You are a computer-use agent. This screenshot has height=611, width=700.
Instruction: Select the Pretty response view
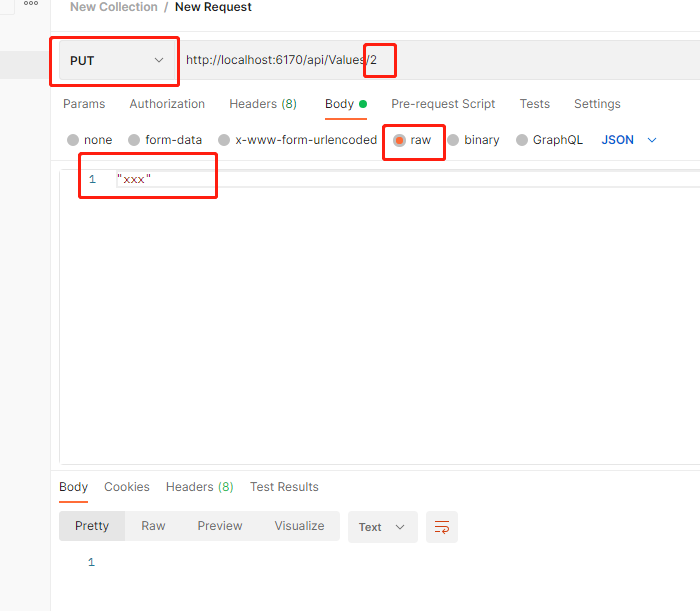(x=92, y=526)
